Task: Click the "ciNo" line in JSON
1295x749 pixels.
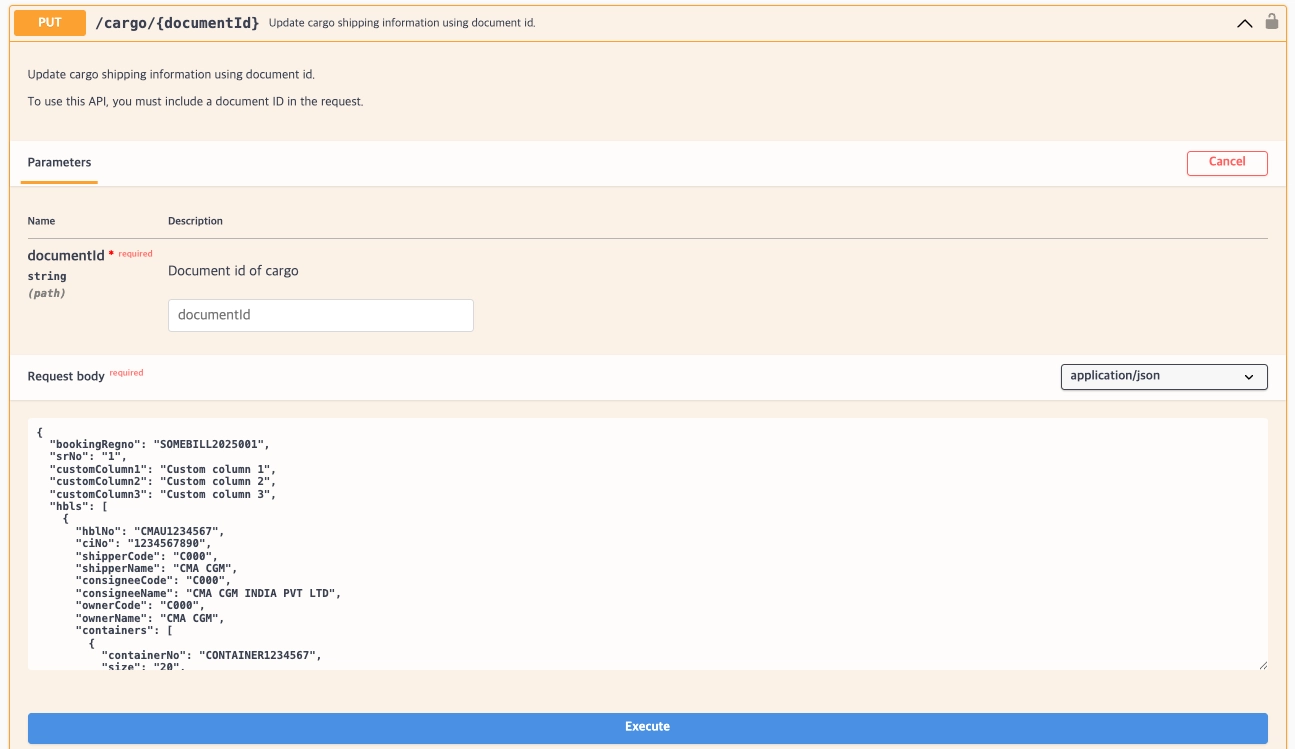Action: [144, 544]
